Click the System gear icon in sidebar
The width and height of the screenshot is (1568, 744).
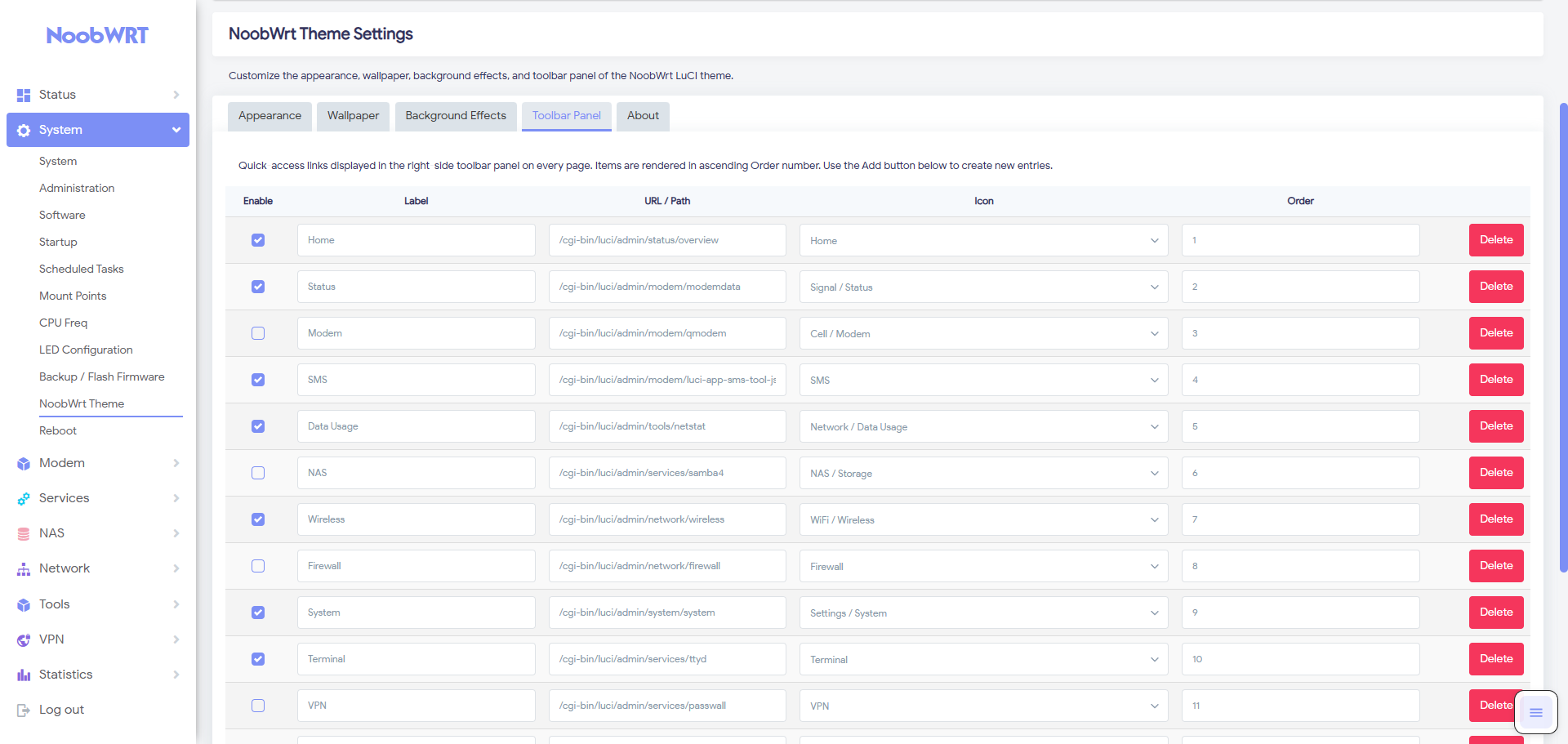(24, 130)
